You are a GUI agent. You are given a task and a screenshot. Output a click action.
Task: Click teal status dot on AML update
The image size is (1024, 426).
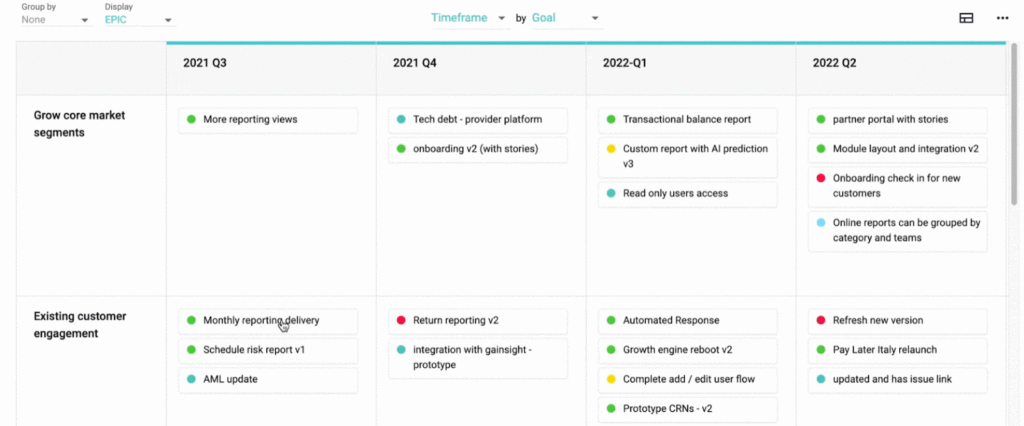click(191, 380)
